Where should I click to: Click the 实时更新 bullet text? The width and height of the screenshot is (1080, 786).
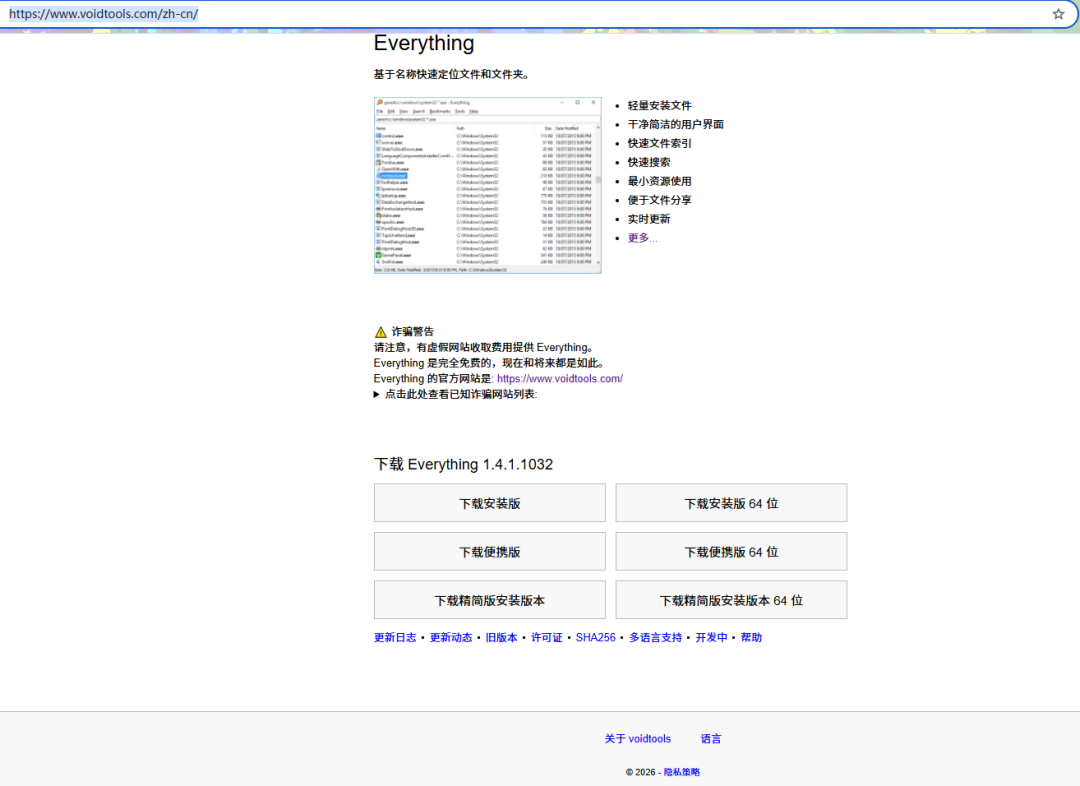coord(648,219)
